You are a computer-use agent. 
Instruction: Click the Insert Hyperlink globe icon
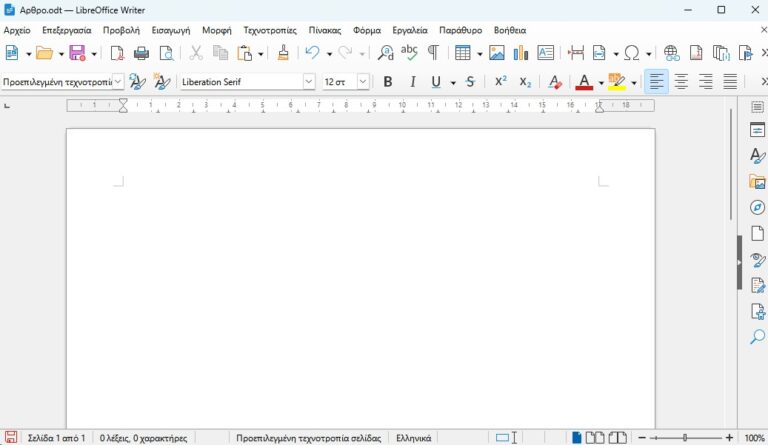click(x=672, y=52)
